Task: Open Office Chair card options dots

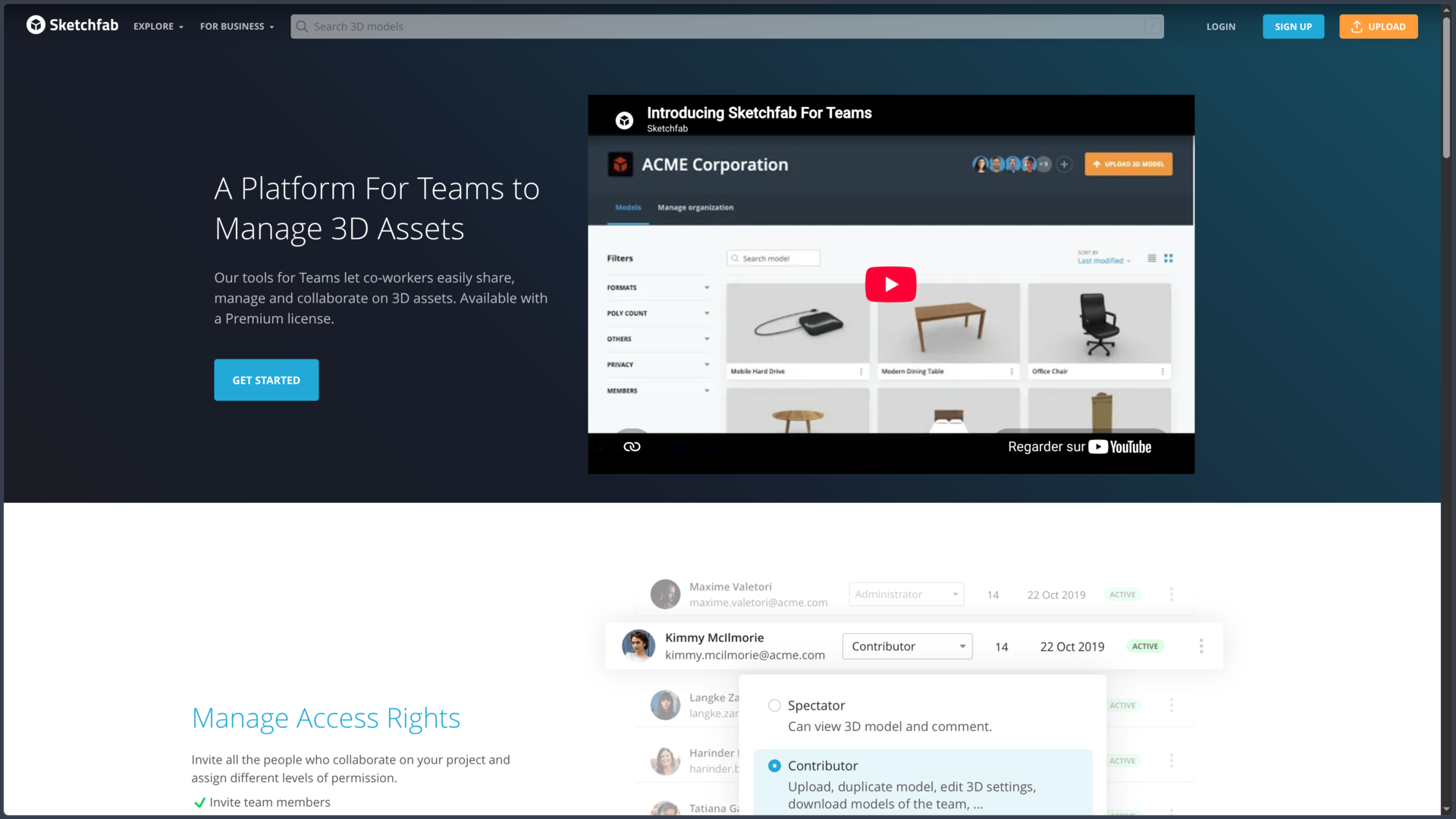Action: [x=1163, y=372]
